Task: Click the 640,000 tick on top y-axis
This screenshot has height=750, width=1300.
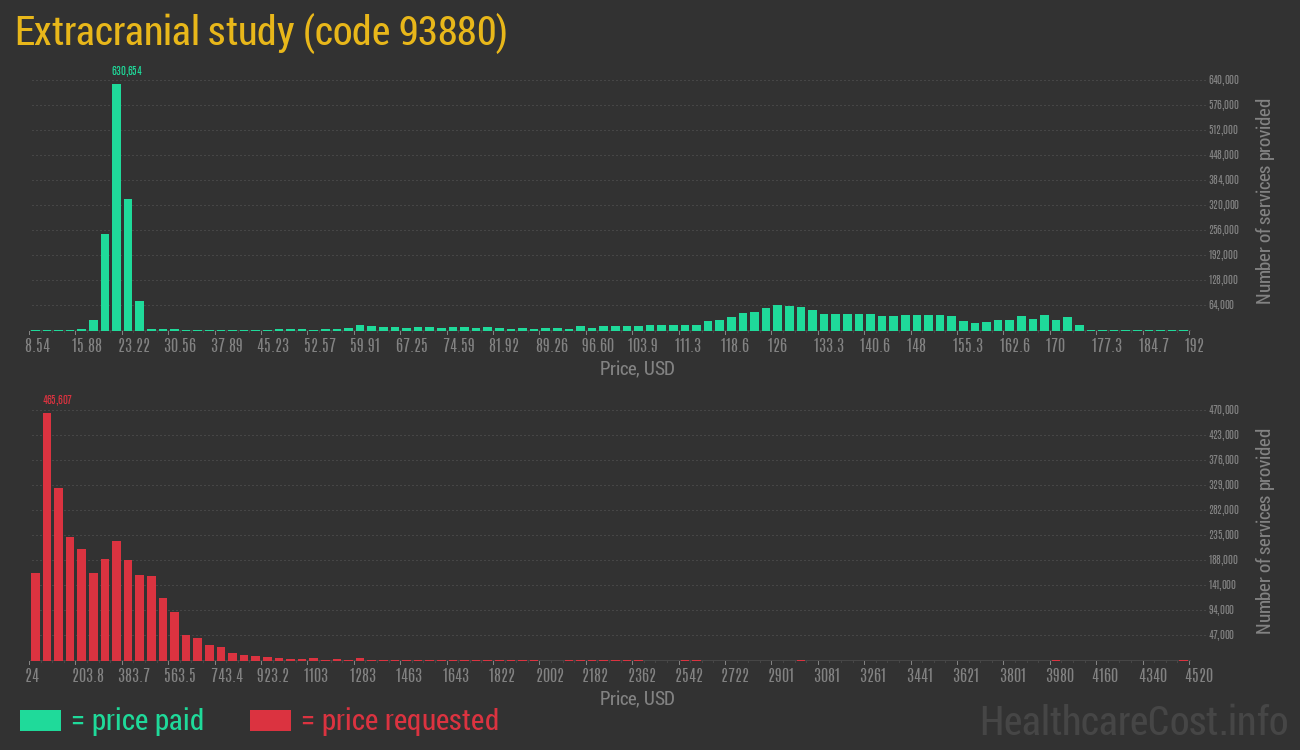Action: click(1224, 80)
